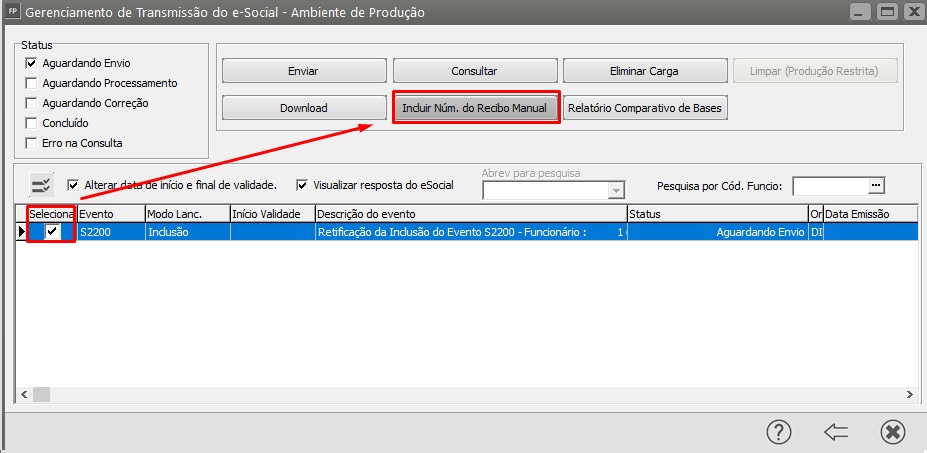Check the Concluído status box

pos(31,124)
